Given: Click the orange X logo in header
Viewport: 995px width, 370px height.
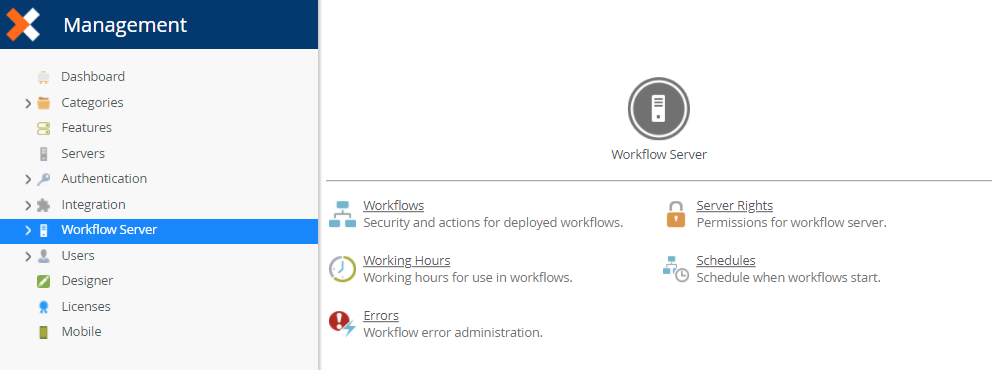Looking at the screenshot, I should click(x=23, y=25).
